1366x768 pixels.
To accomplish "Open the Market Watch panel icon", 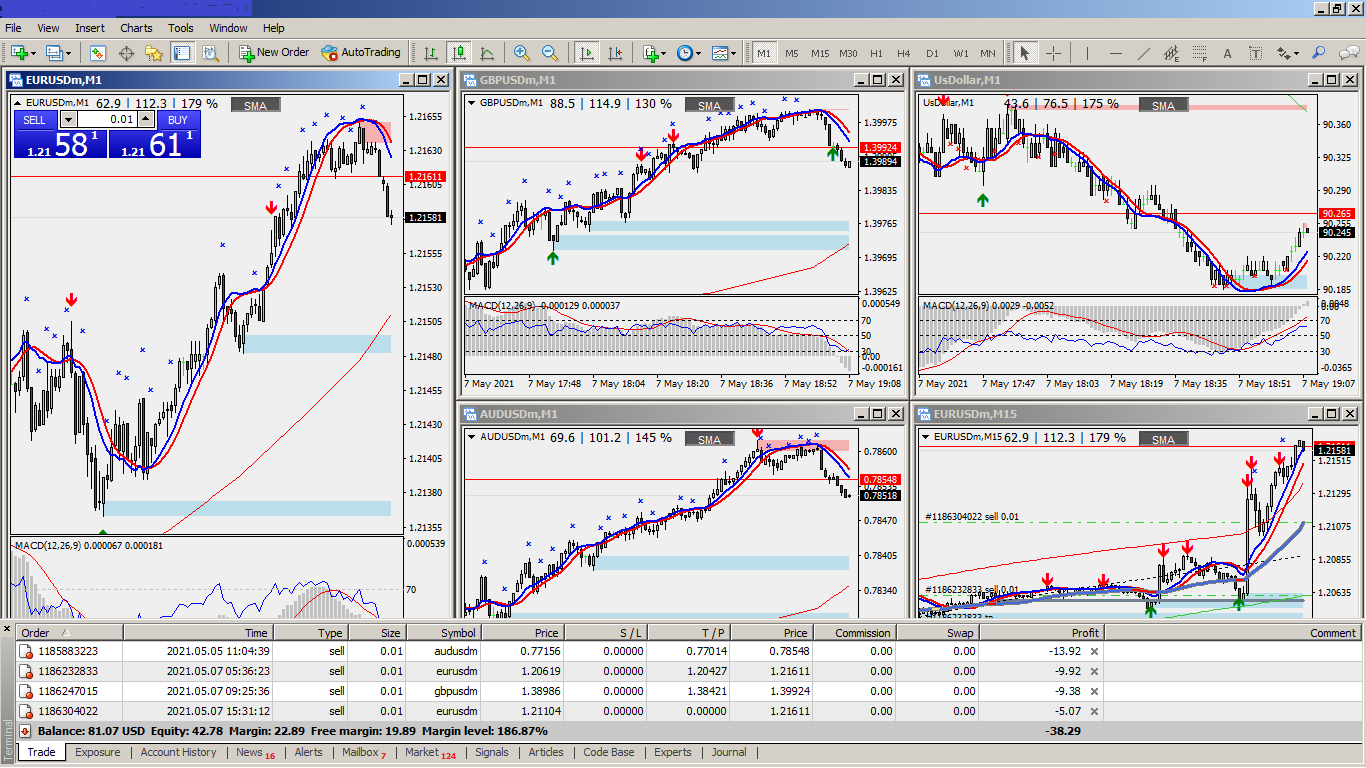I will click(97, 53).
